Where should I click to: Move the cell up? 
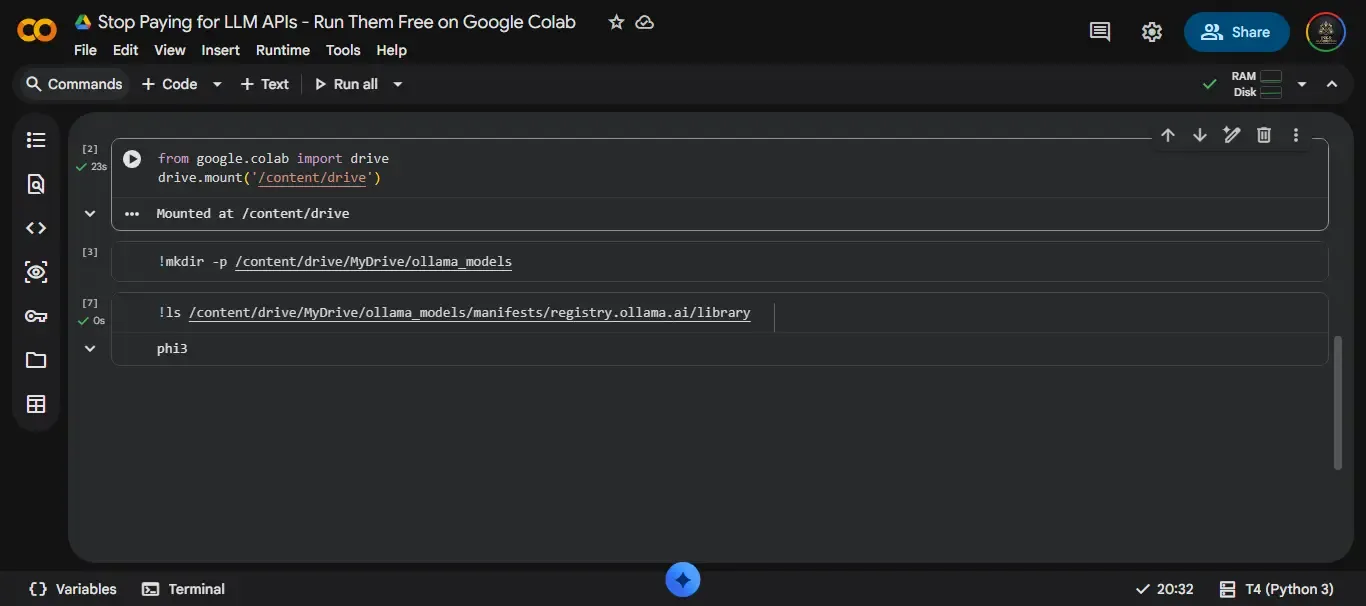(1168, 135)
